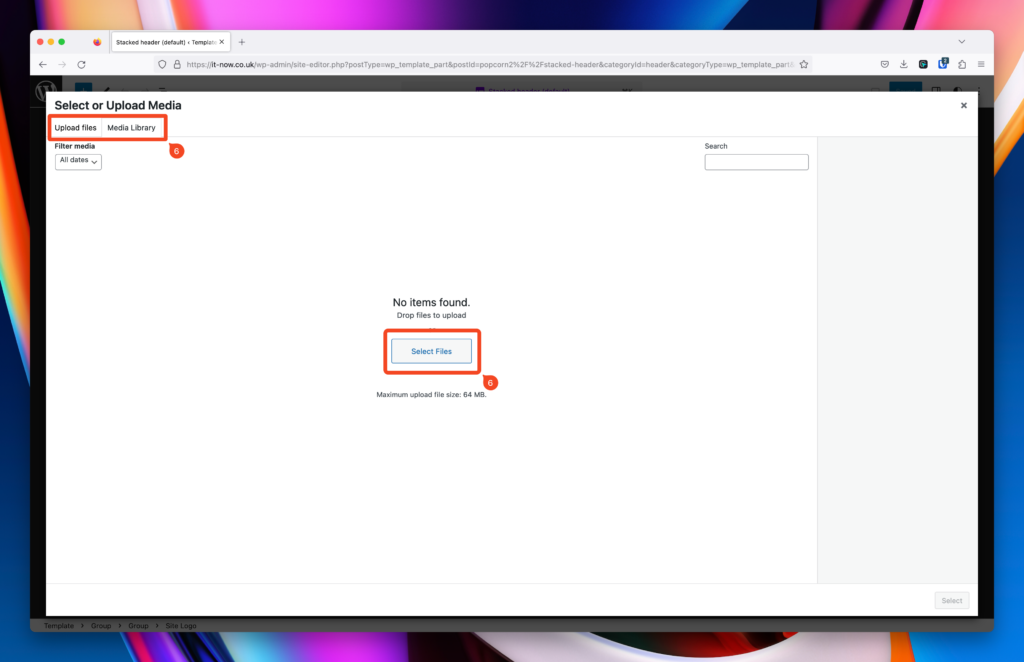Click the "Drop files to upload" text

(431, 315)
